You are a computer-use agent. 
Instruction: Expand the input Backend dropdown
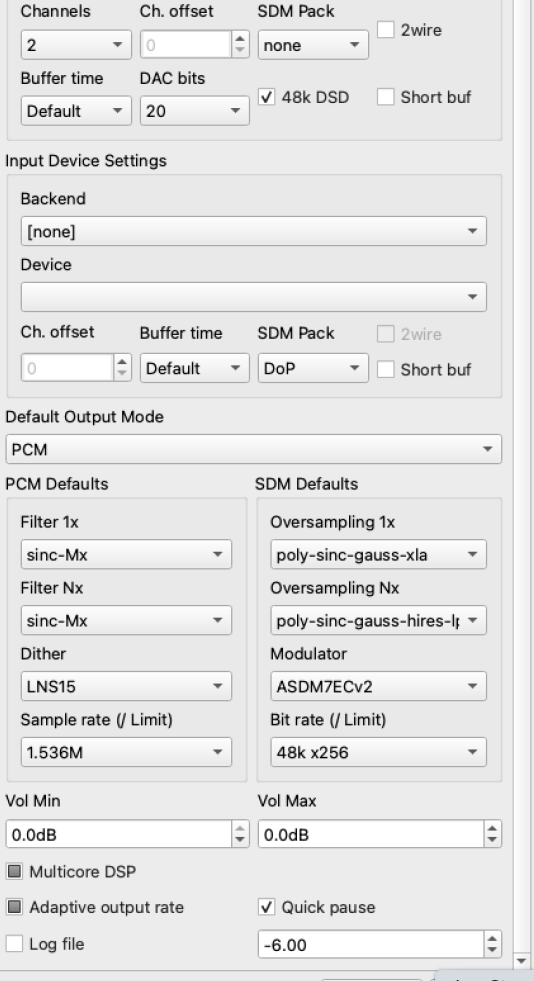[x=253, y=231]
